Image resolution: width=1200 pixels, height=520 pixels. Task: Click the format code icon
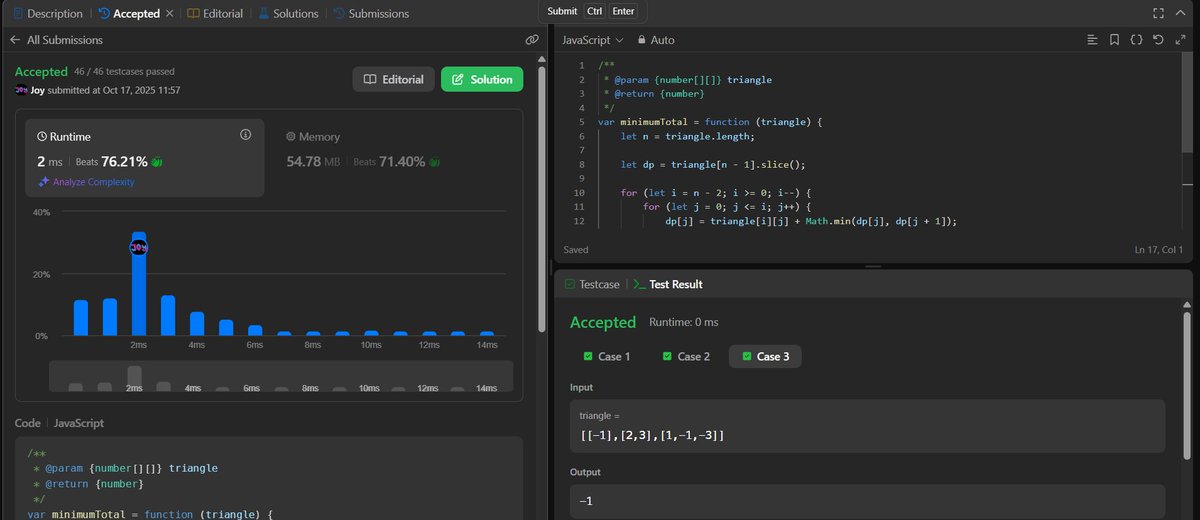tap(1093, 40)
